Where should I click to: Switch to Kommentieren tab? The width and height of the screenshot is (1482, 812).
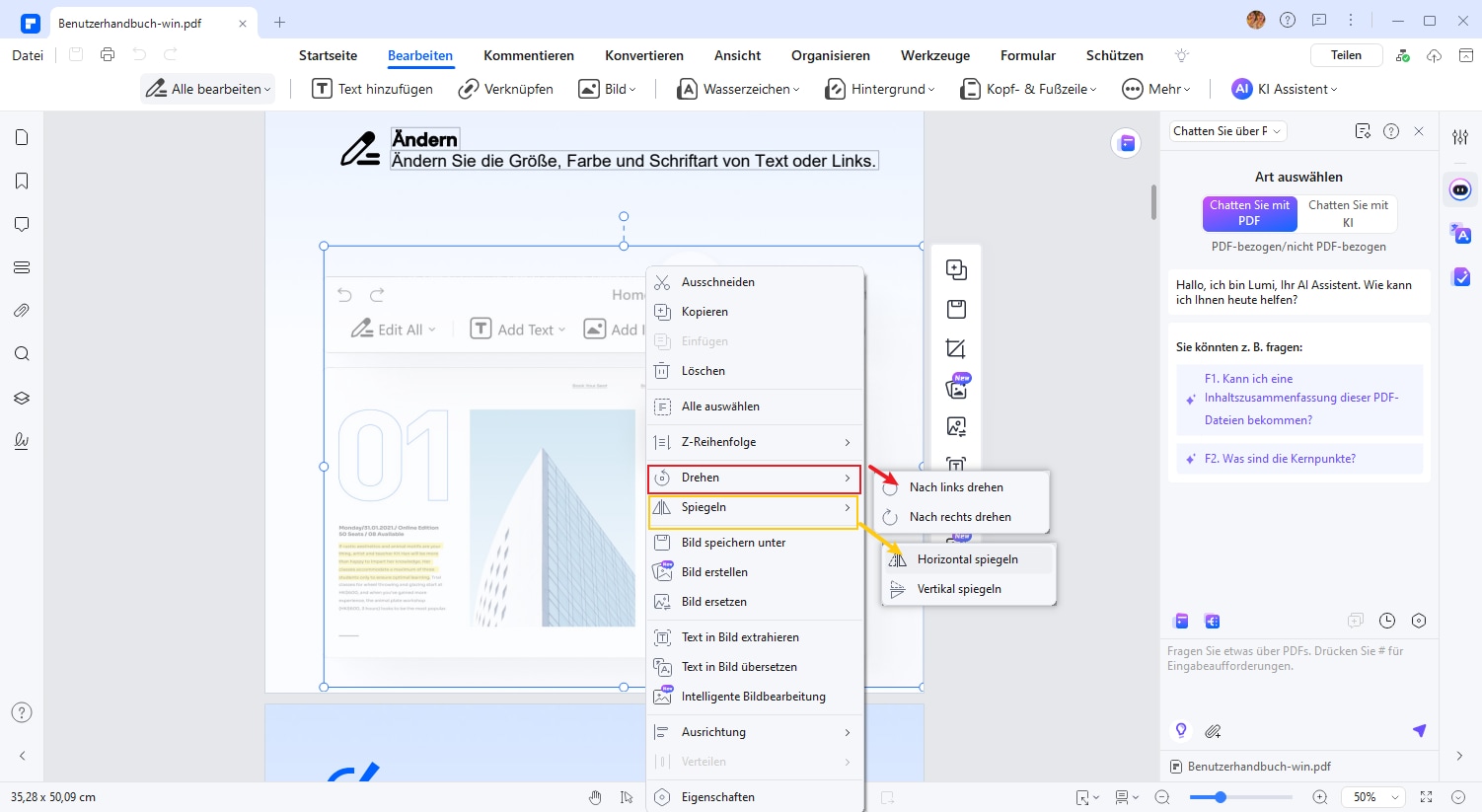[529, 55]
